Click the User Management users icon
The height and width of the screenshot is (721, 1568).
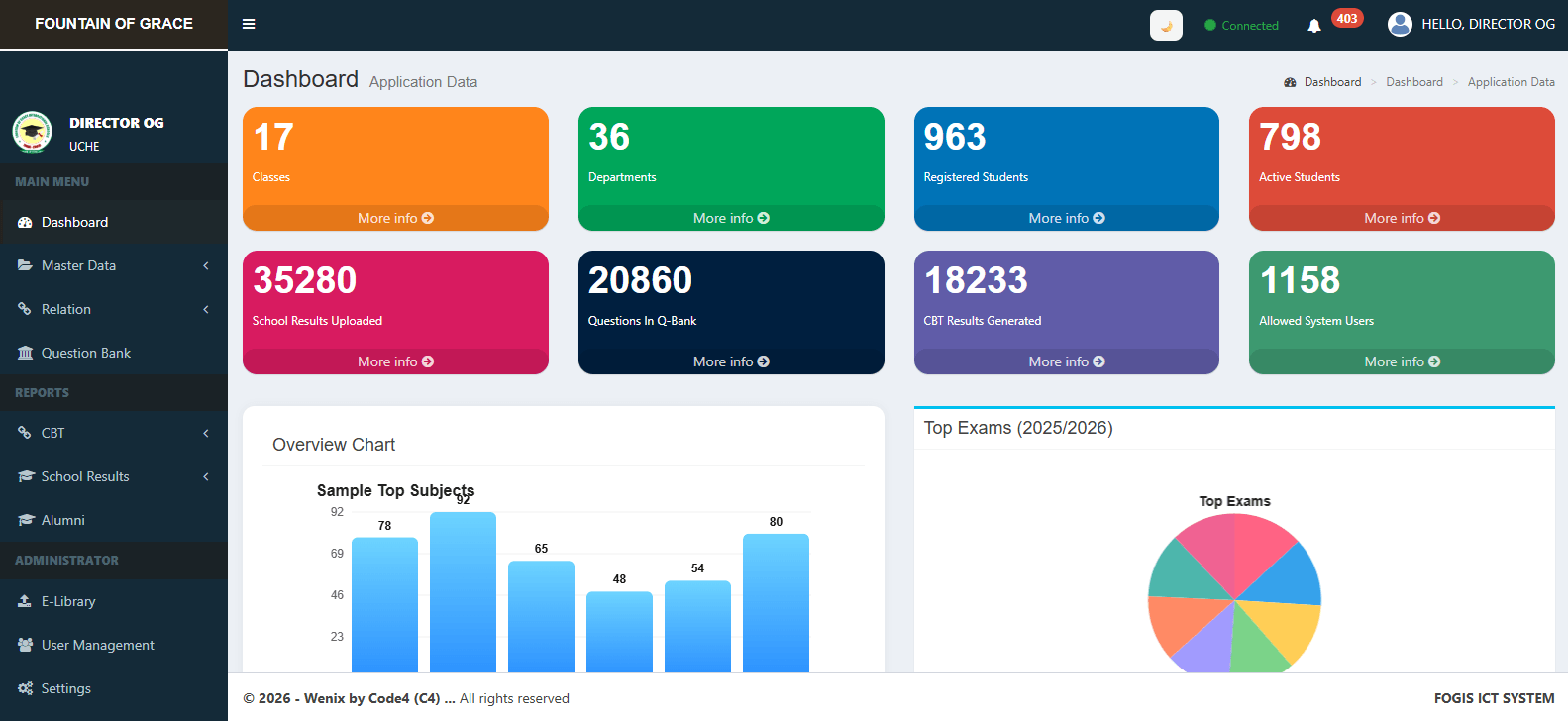[26, 645]
